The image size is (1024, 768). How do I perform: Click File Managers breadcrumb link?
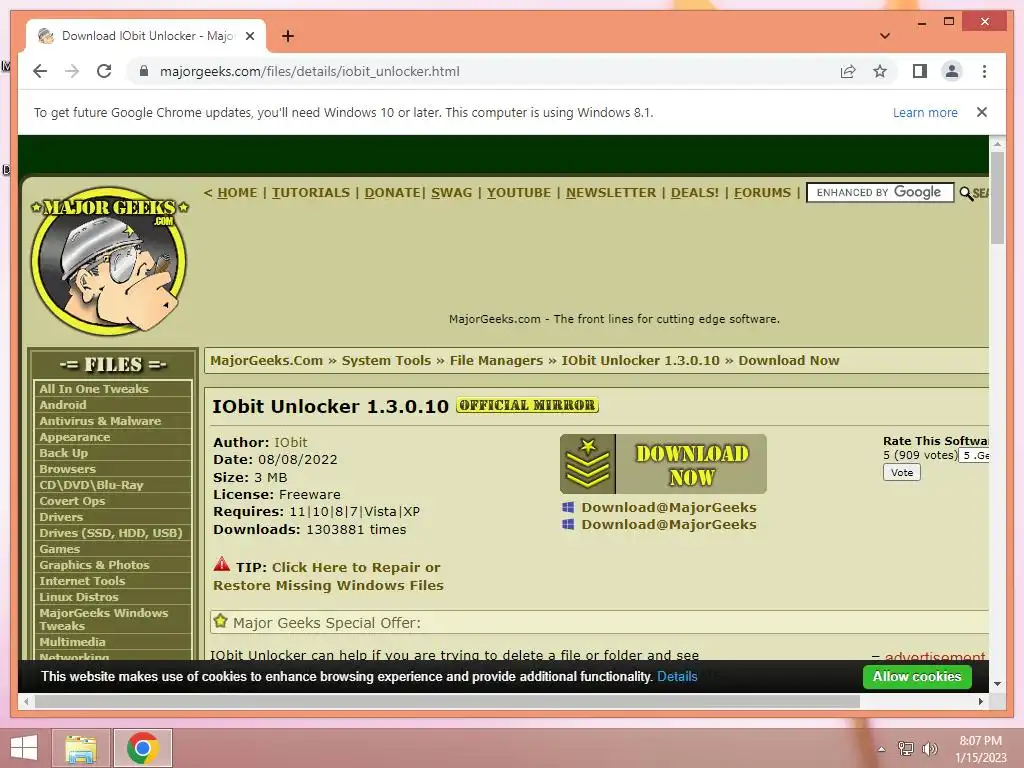pyautogui.click(x=496, y=360)
